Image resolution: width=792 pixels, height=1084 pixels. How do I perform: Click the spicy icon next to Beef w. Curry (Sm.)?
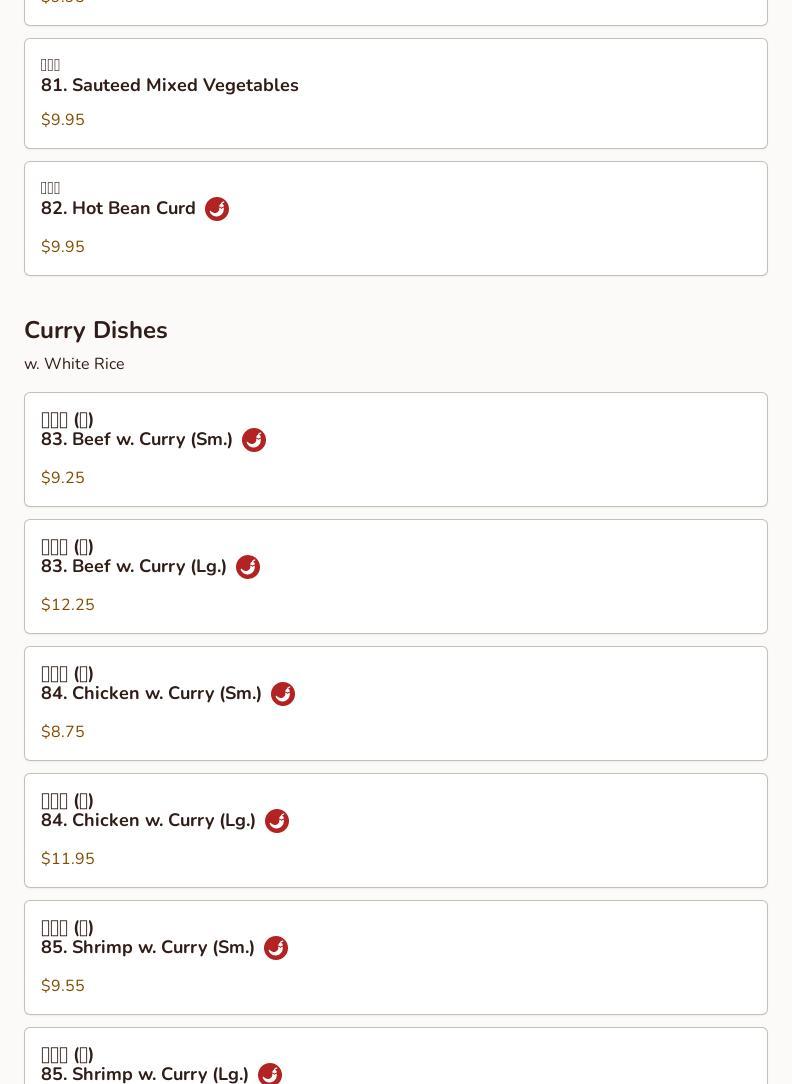pyautogui.click(x=254, y=440)
